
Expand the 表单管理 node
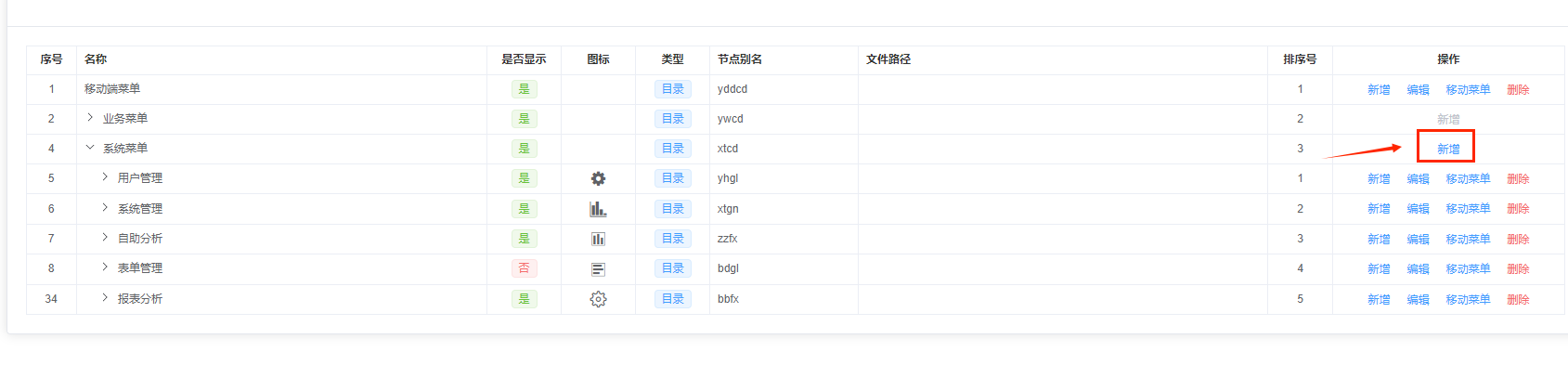click(x=105, y=267)
